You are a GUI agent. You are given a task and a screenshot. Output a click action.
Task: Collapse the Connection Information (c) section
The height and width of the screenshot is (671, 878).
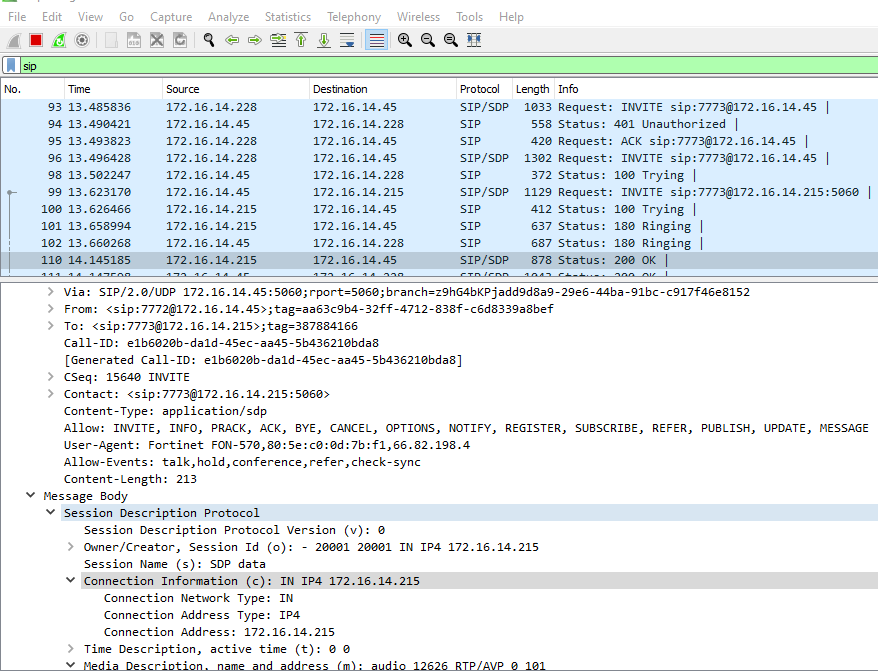coord(71,581)
